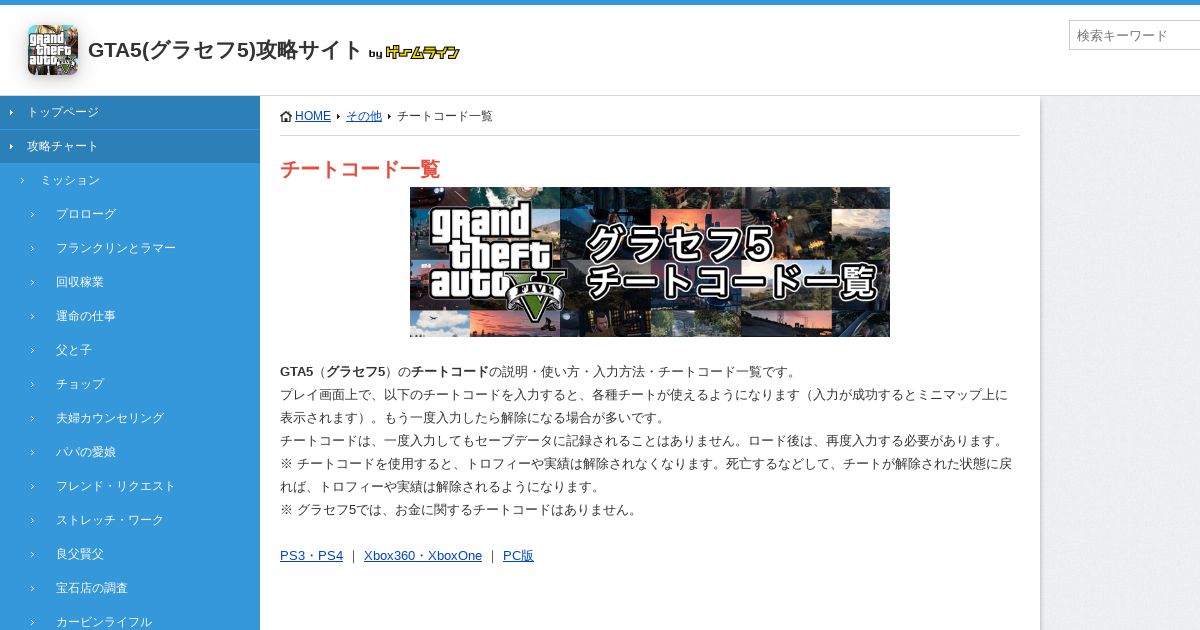1200x630 pixels.
Task: Select プロローグ mission
Action: tap(130, 214)
